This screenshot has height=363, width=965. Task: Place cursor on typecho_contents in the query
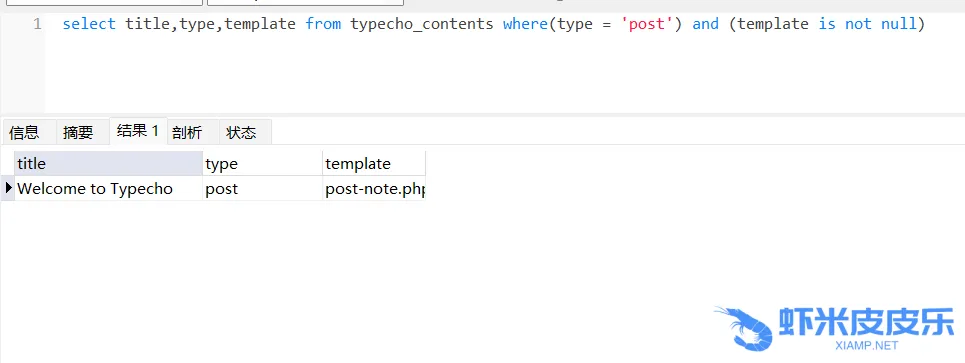422,25
